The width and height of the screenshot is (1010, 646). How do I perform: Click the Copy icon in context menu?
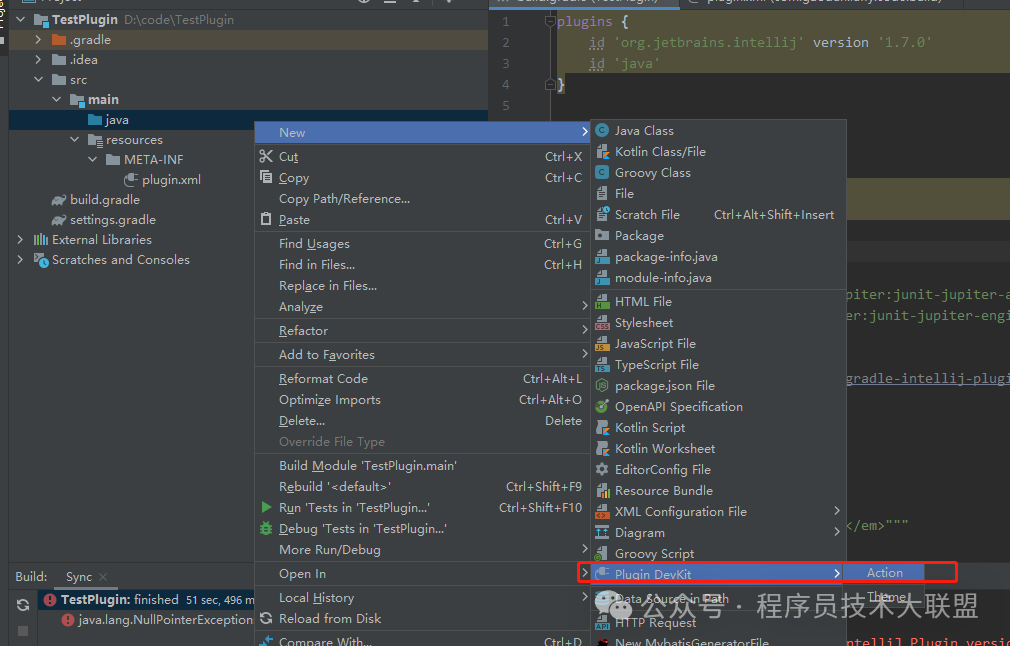[266, 177]
